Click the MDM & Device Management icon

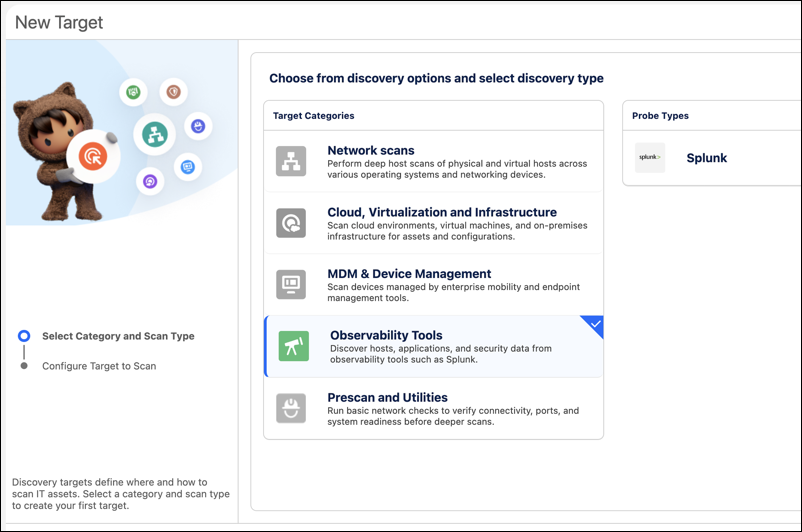pos(291,284)
